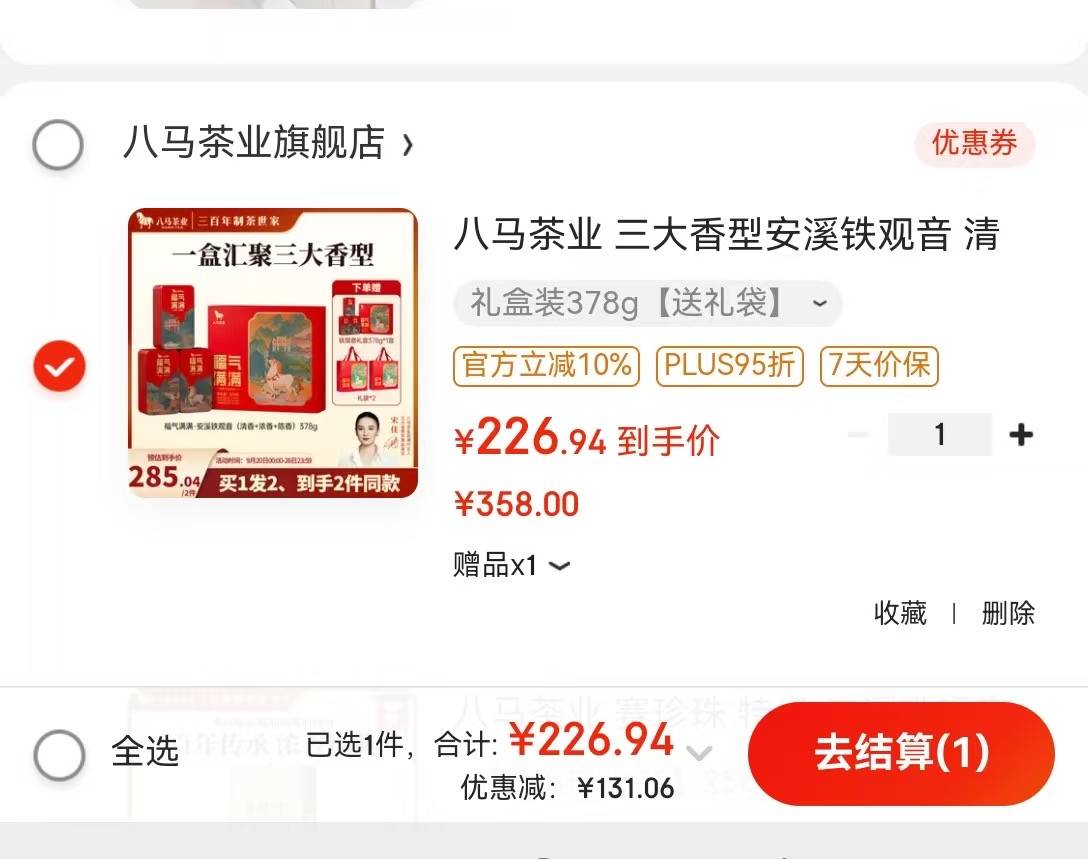Viewport: 1088px width, 859px height.
Task: Open the 八马茶业 三大香型安溪铁观音 product title
Action: click(726, 234)
